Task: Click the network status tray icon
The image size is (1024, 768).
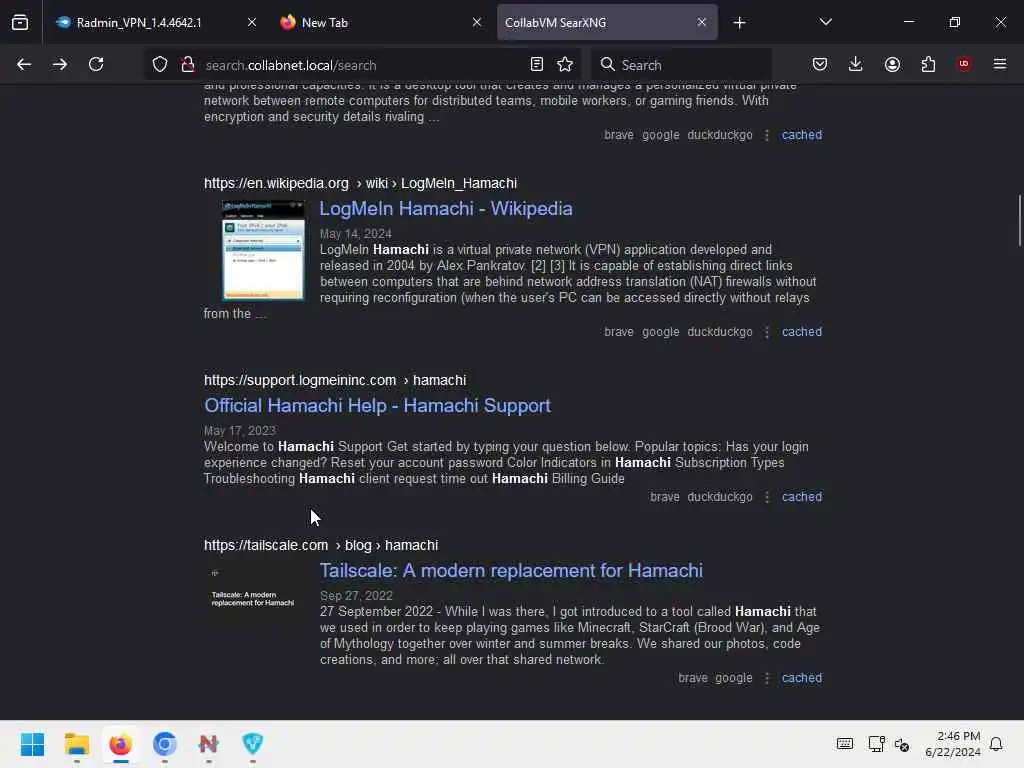Action: coord(876,744)
